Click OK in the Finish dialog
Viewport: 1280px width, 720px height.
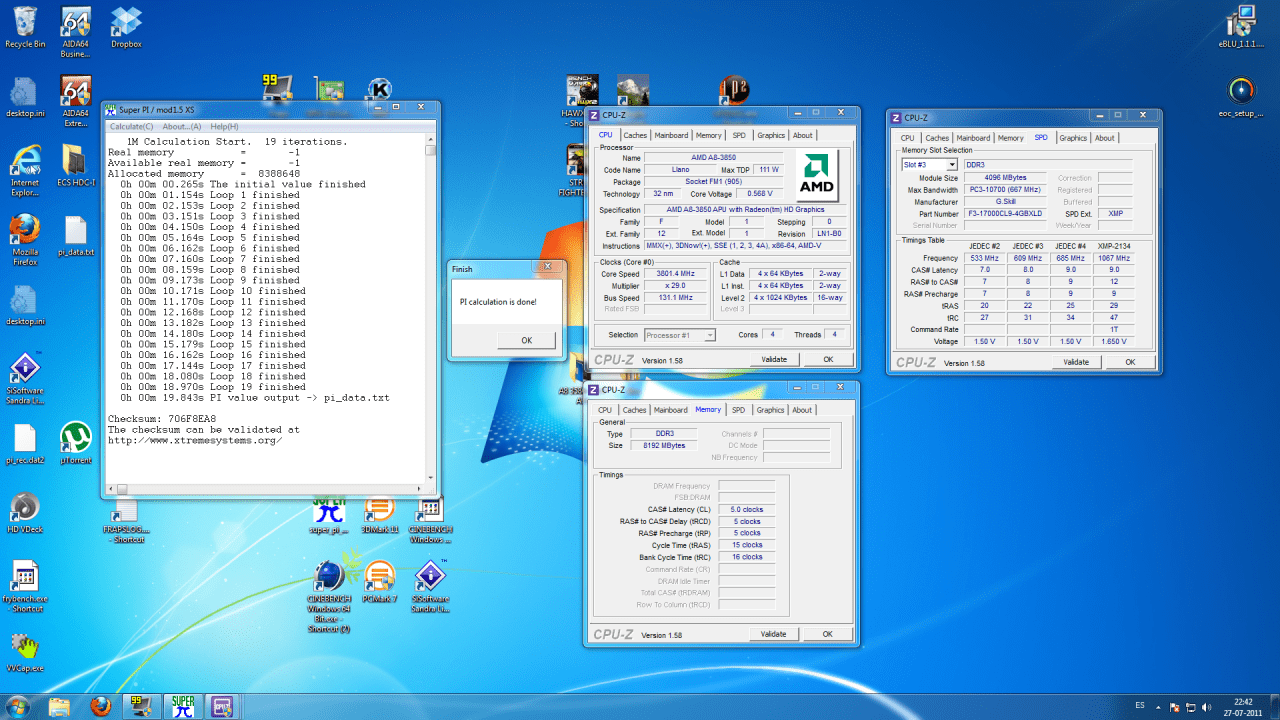[x=527, y=340]
